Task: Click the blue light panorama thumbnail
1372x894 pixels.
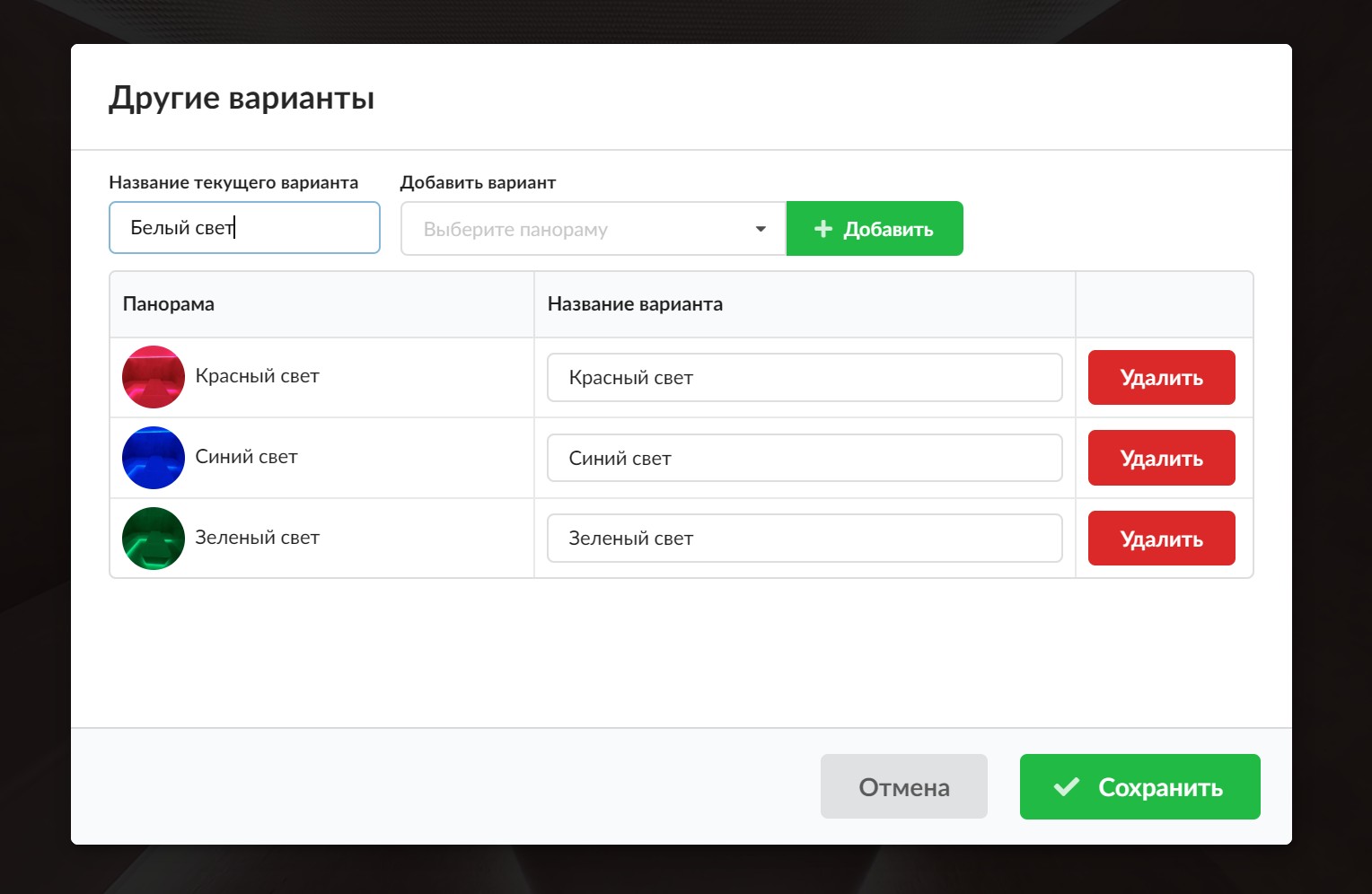Action: pyautogui.click(x=154, y=458)
